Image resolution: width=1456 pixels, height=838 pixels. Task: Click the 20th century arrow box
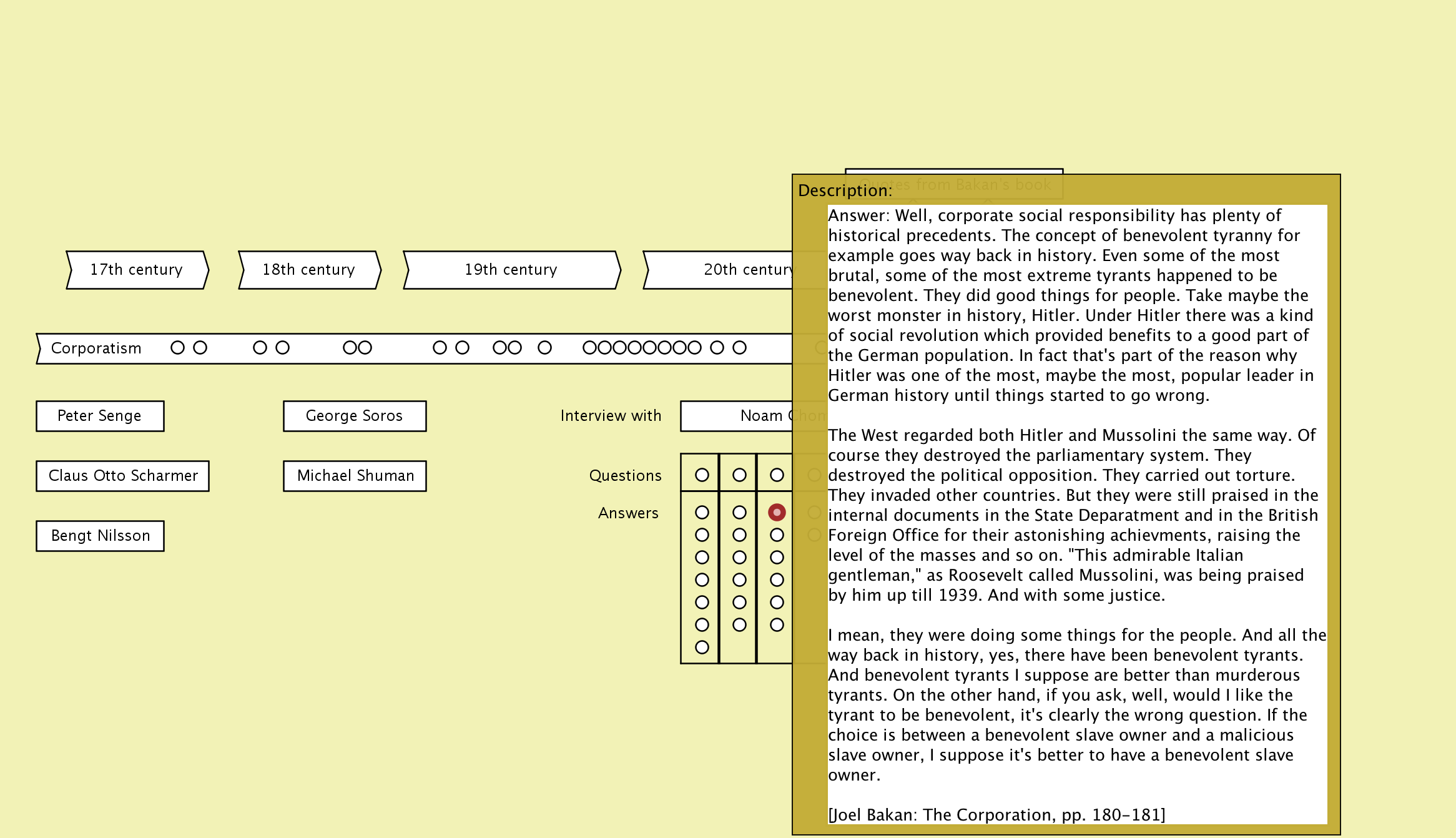pos(718,270)
